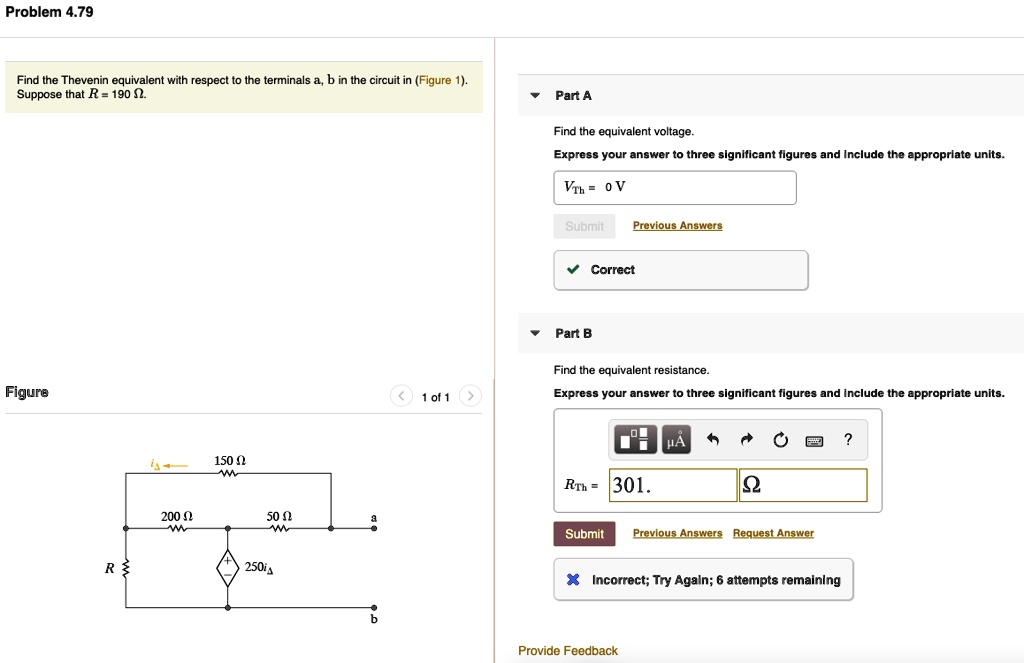Click the green Correct checkmark icon
1024x663 pixels.
point(572,269)
